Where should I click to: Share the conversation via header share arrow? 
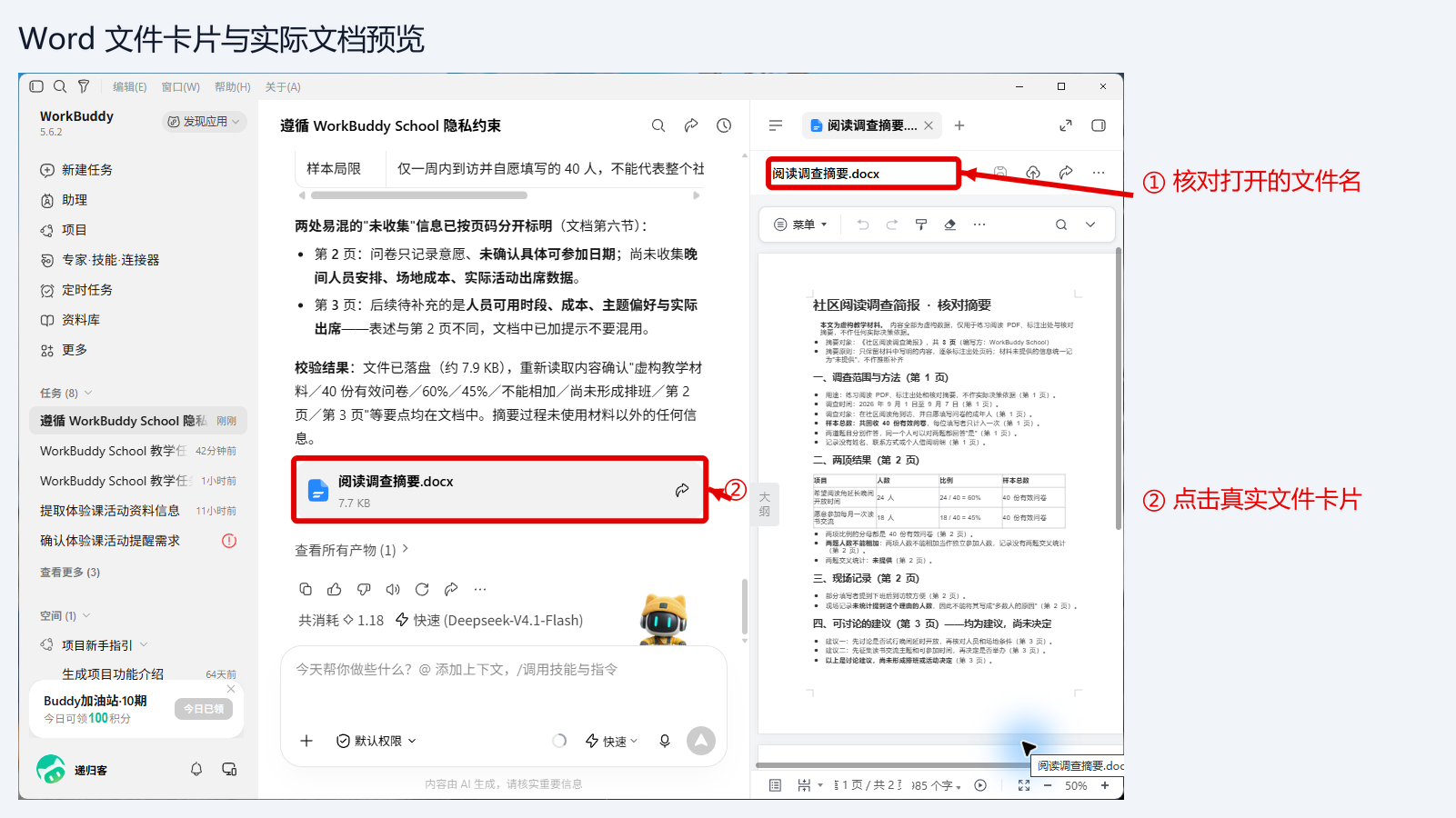(691, 125)
